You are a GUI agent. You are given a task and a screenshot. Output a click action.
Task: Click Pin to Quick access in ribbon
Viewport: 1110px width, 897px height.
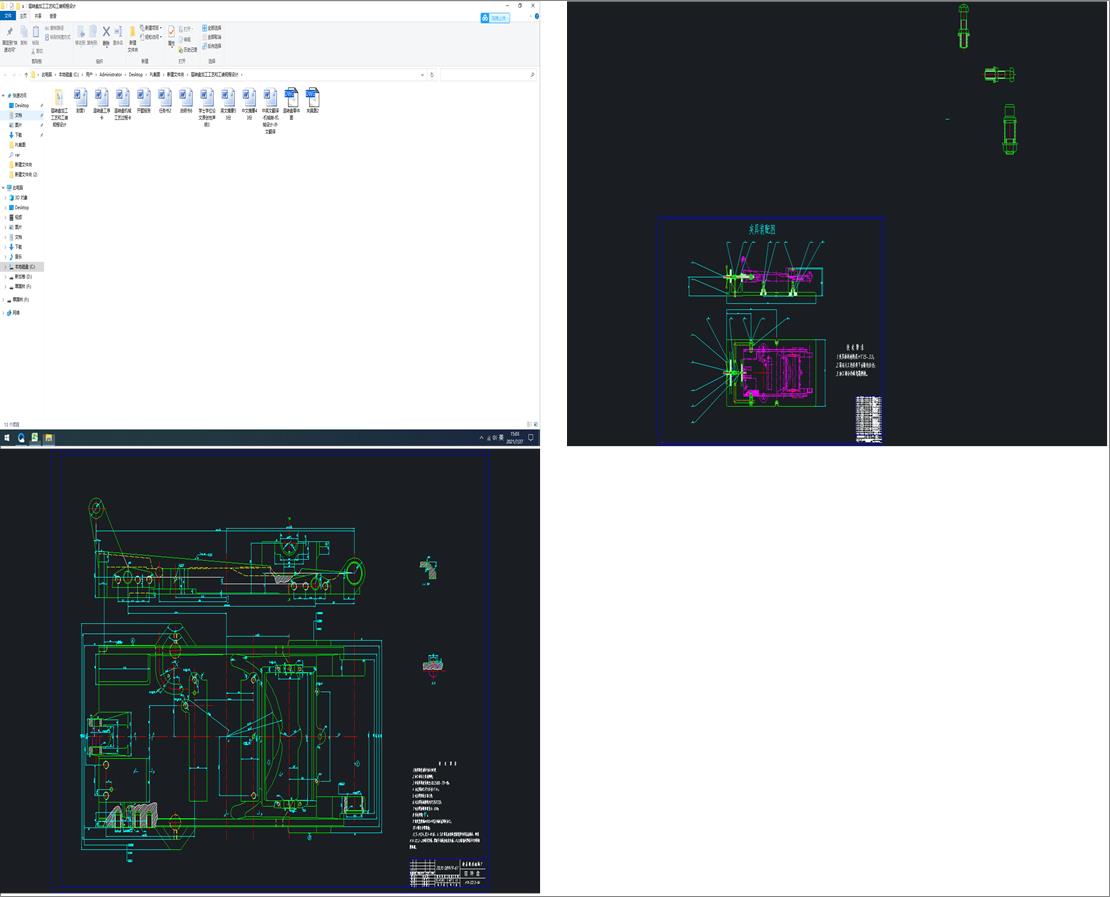coord(9,39)
